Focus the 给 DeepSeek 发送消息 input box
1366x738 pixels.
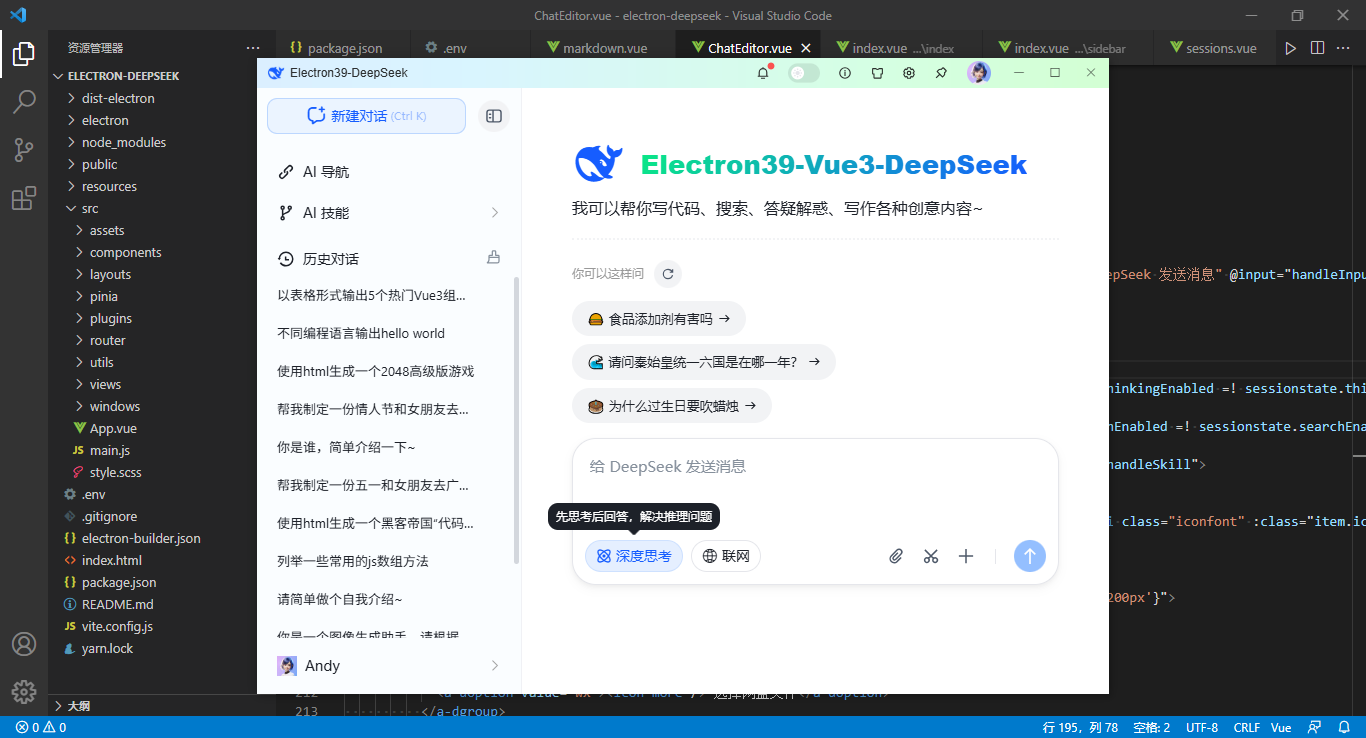[815, 467]
